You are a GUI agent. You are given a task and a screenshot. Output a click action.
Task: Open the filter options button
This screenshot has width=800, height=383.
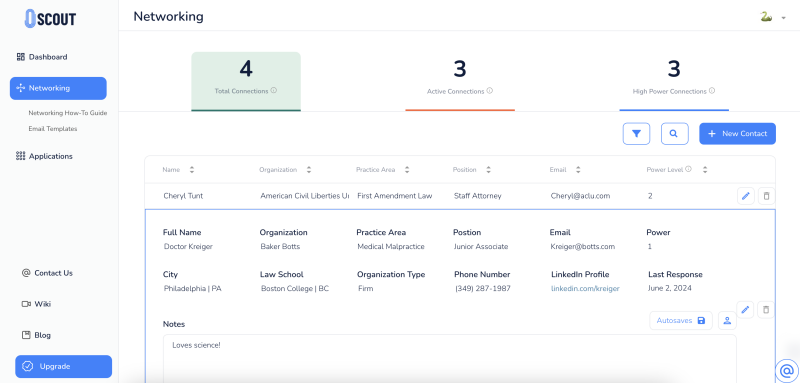pos(636,134)
